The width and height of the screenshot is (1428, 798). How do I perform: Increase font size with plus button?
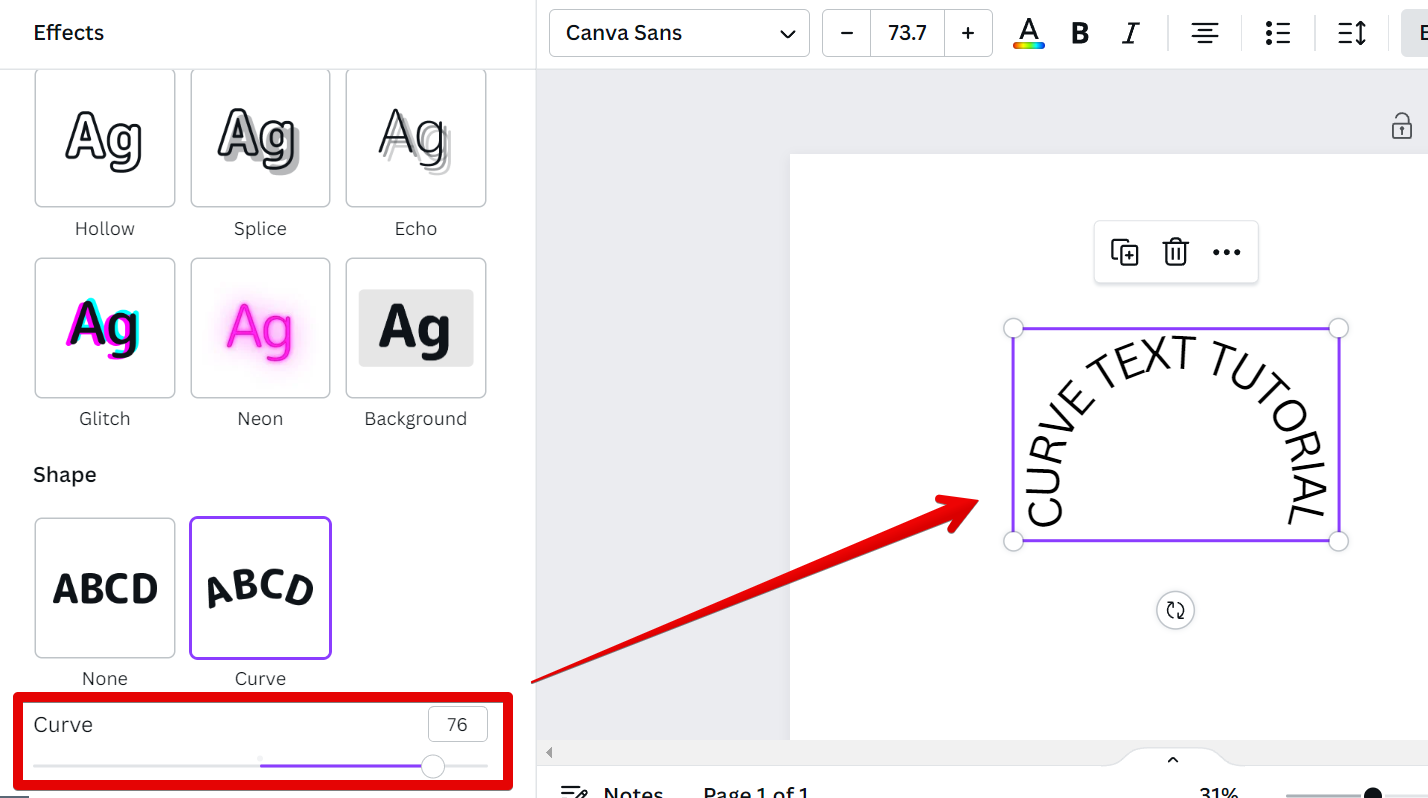coord(967,33)
